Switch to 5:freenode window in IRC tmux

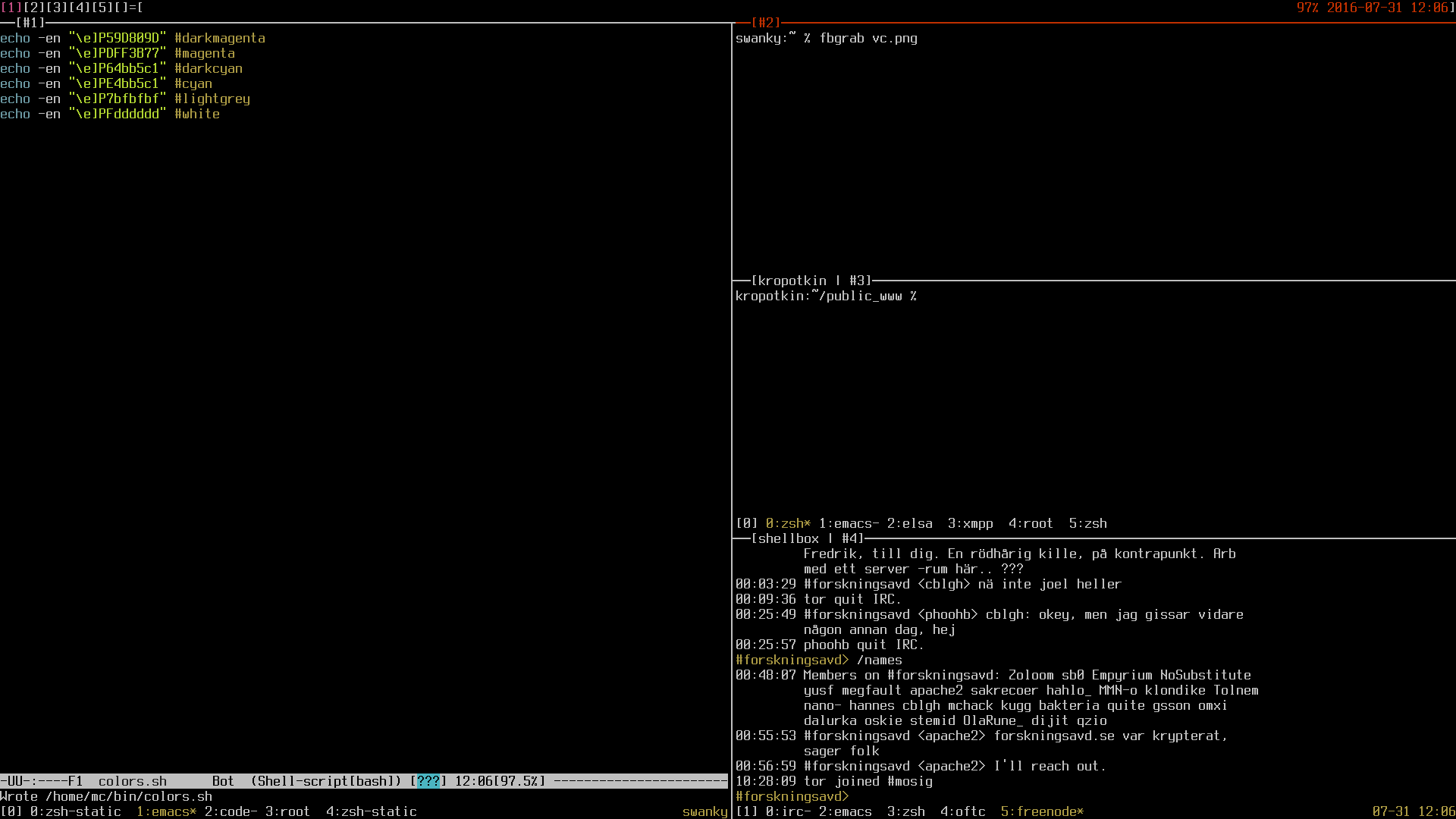(x=1041, y=811)
